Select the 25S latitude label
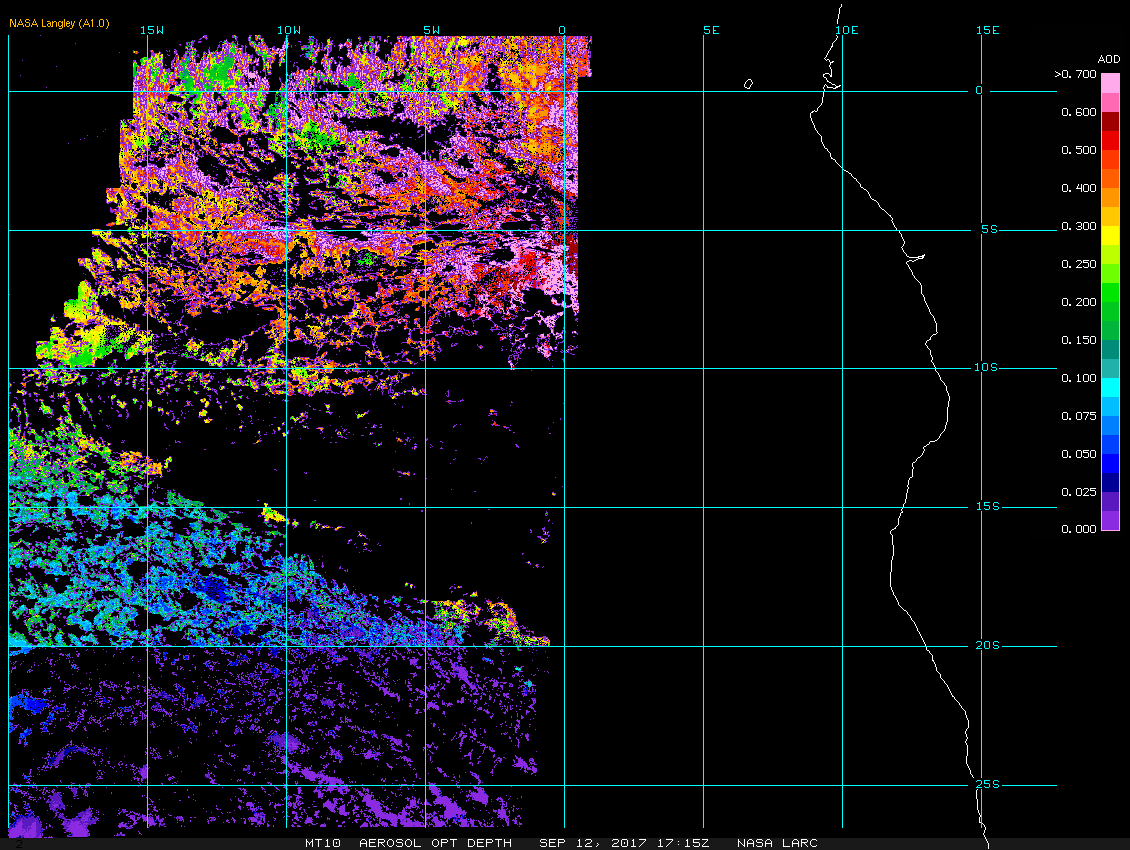1130x850 pixels. pos(987,784)
